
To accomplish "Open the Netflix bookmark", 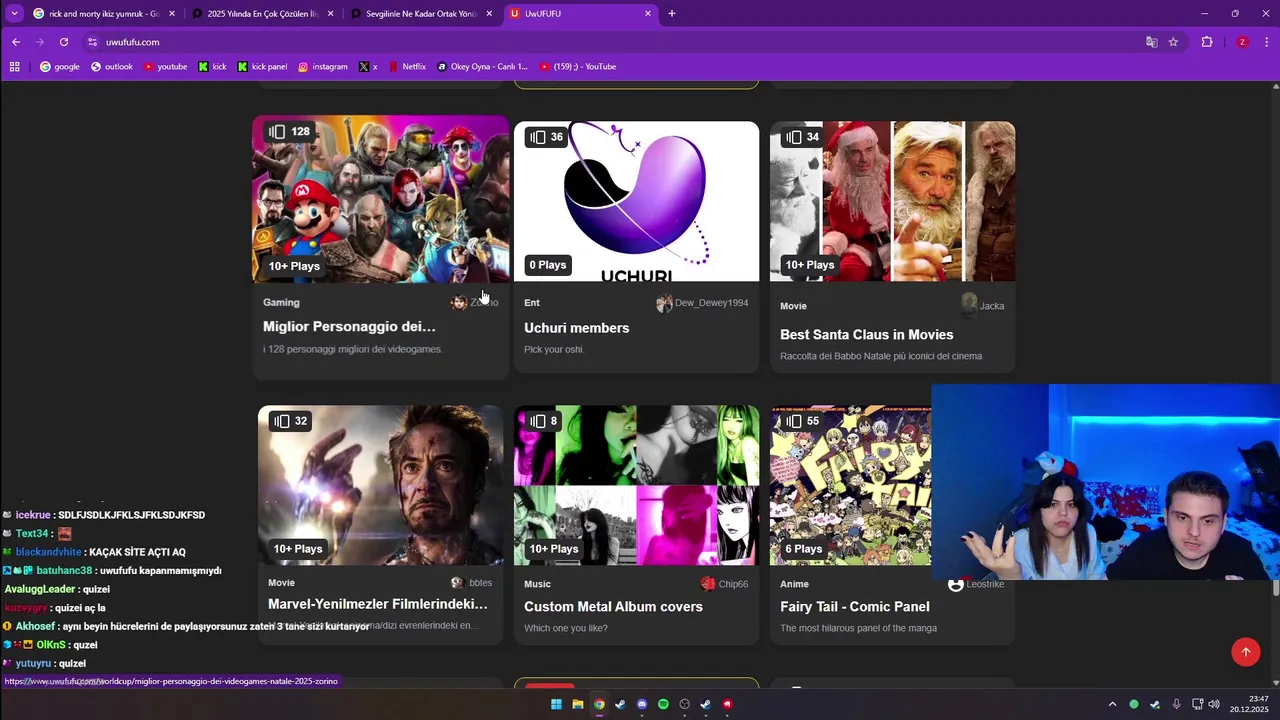I will click(x=407, y=67).
